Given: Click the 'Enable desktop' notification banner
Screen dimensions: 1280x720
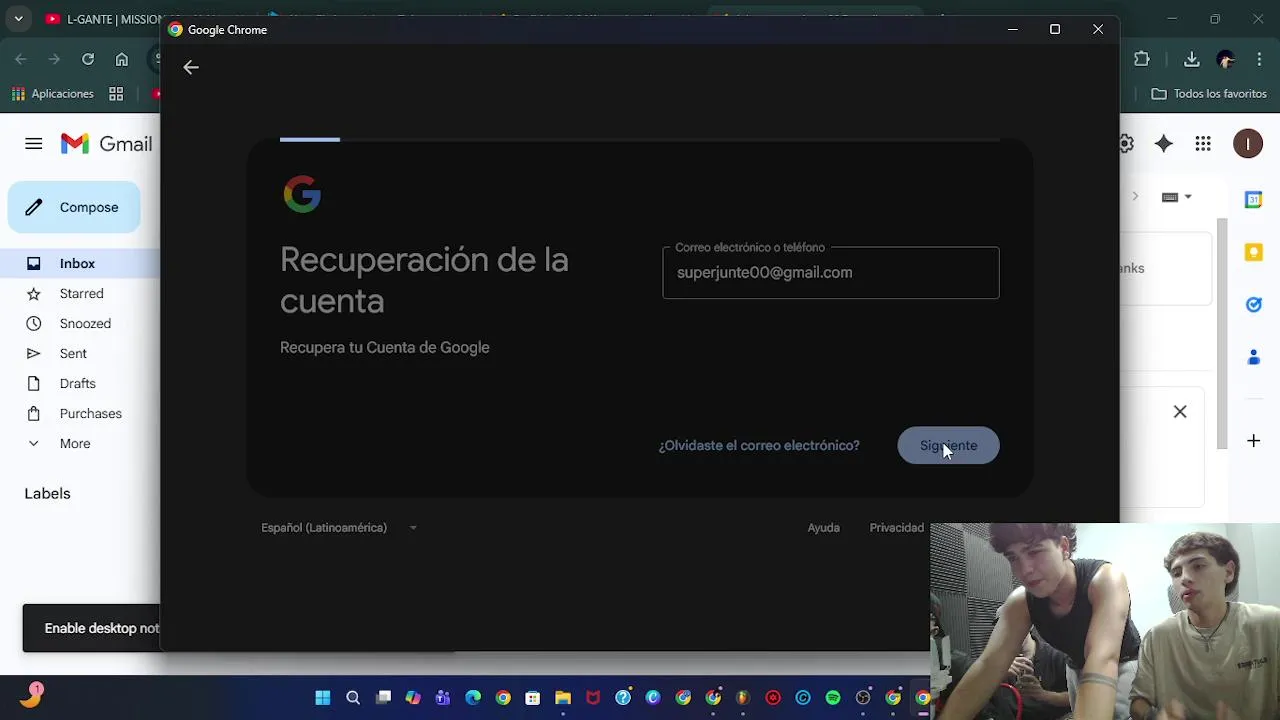Looking at the screenshot, I should coord(91,628).
